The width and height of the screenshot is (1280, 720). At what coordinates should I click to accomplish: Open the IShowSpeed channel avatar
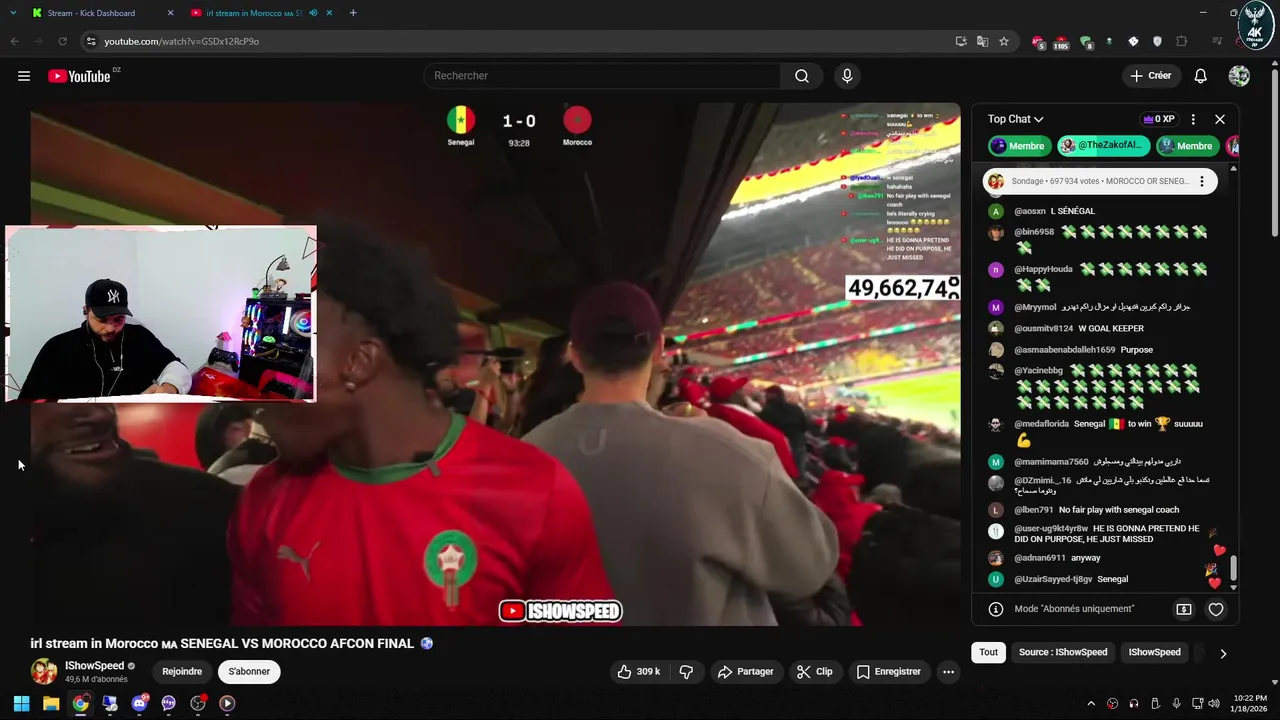click(44, 671)
